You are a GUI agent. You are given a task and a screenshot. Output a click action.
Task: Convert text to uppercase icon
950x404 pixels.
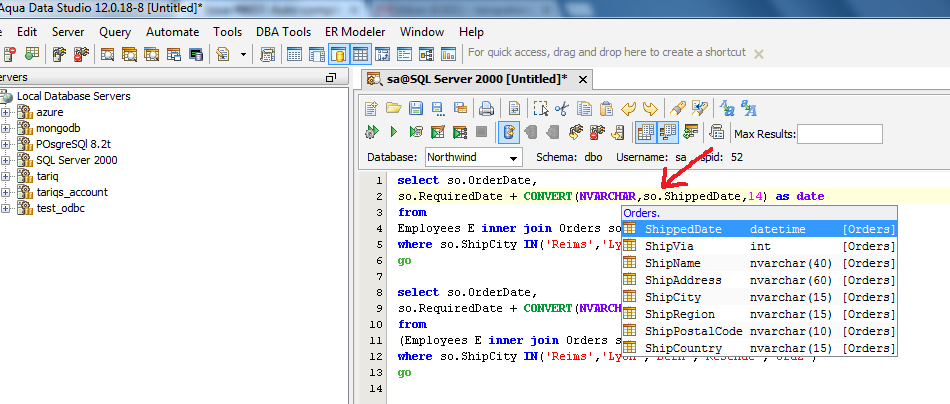[x=748, y=108]
